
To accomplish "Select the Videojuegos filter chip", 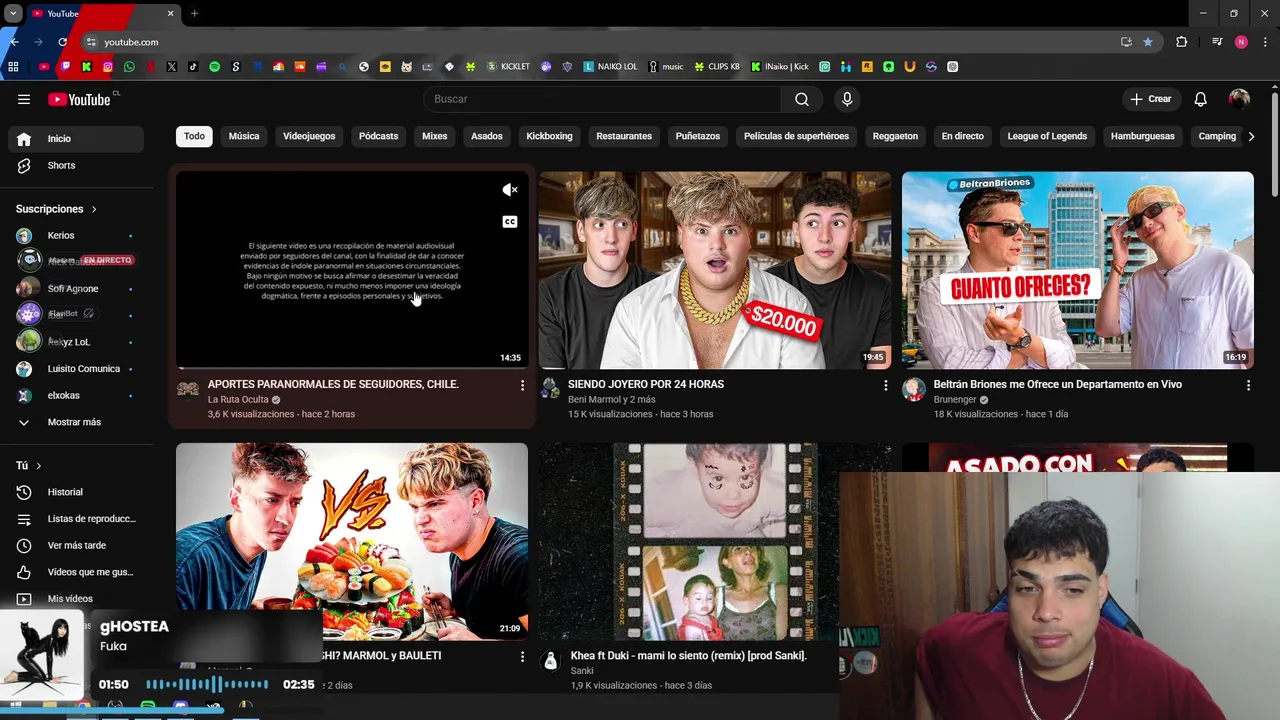I will click(309, 136).
